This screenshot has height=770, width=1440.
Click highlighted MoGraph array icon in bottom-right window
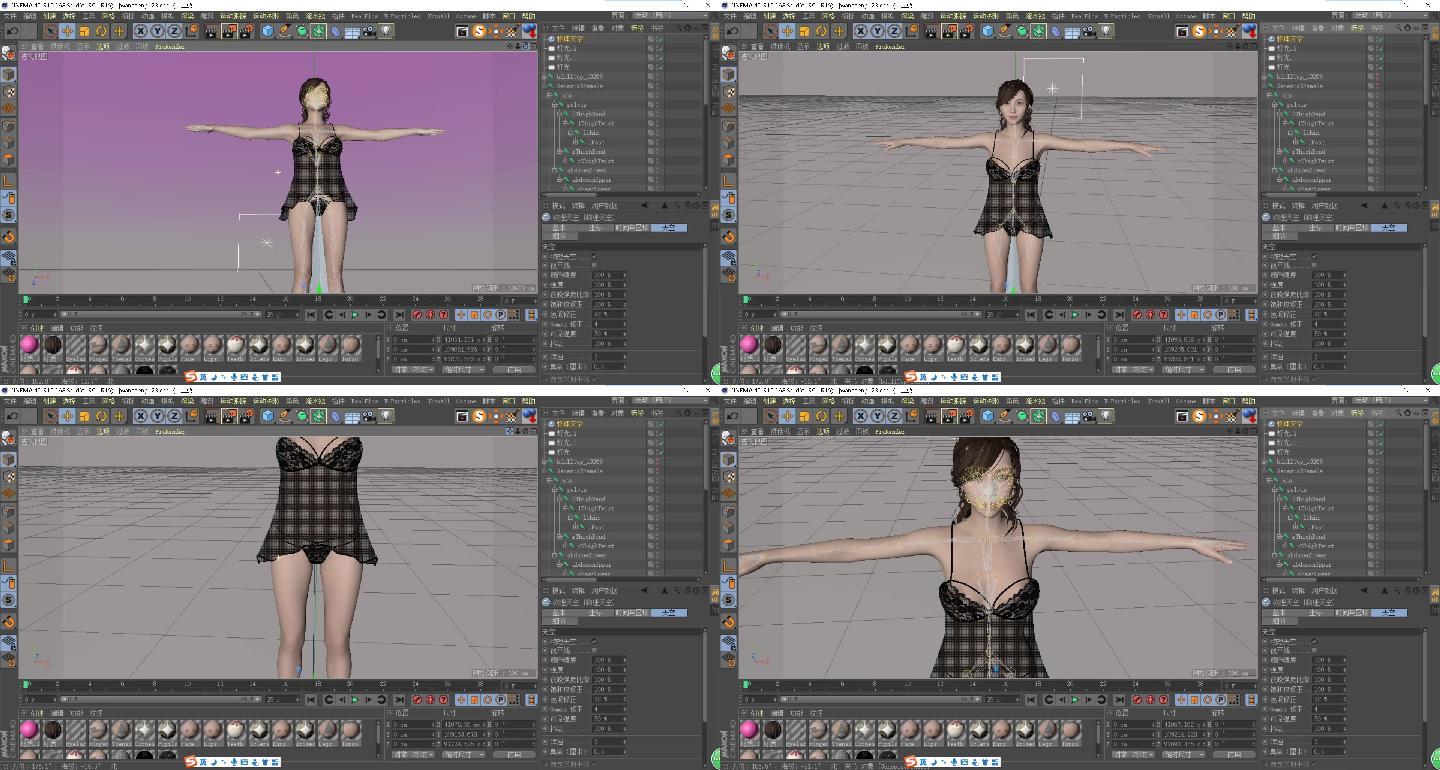(x=1039, y=416)
